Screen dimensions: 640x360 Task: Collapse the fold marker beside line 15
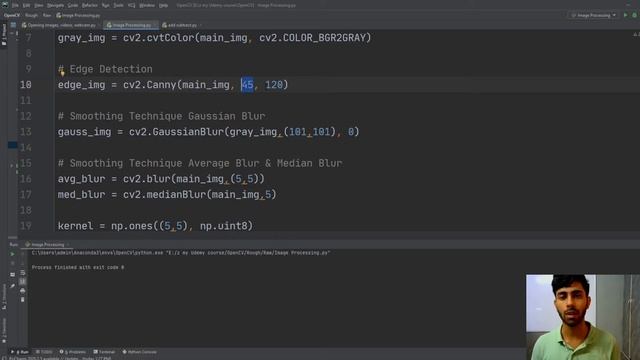point(12,165)
